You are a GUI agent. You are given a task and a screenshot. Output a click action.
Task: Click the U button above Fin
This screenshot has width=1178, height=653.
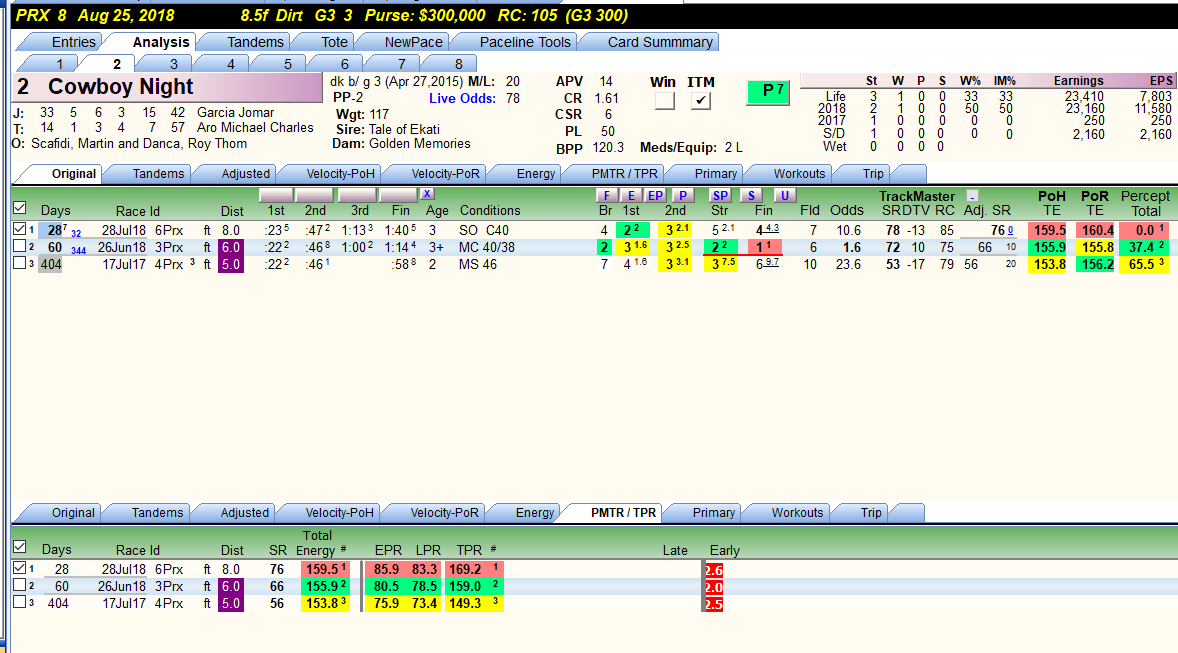[784, 195]
